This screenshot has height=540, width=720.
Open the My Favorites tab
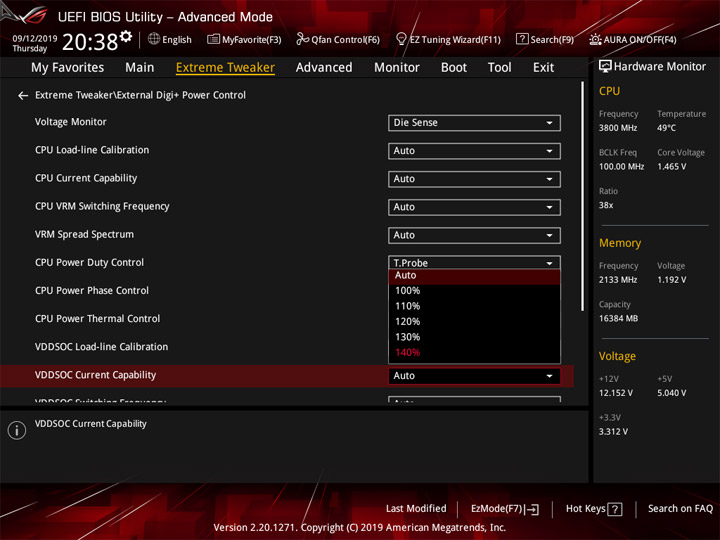[68, 68]
